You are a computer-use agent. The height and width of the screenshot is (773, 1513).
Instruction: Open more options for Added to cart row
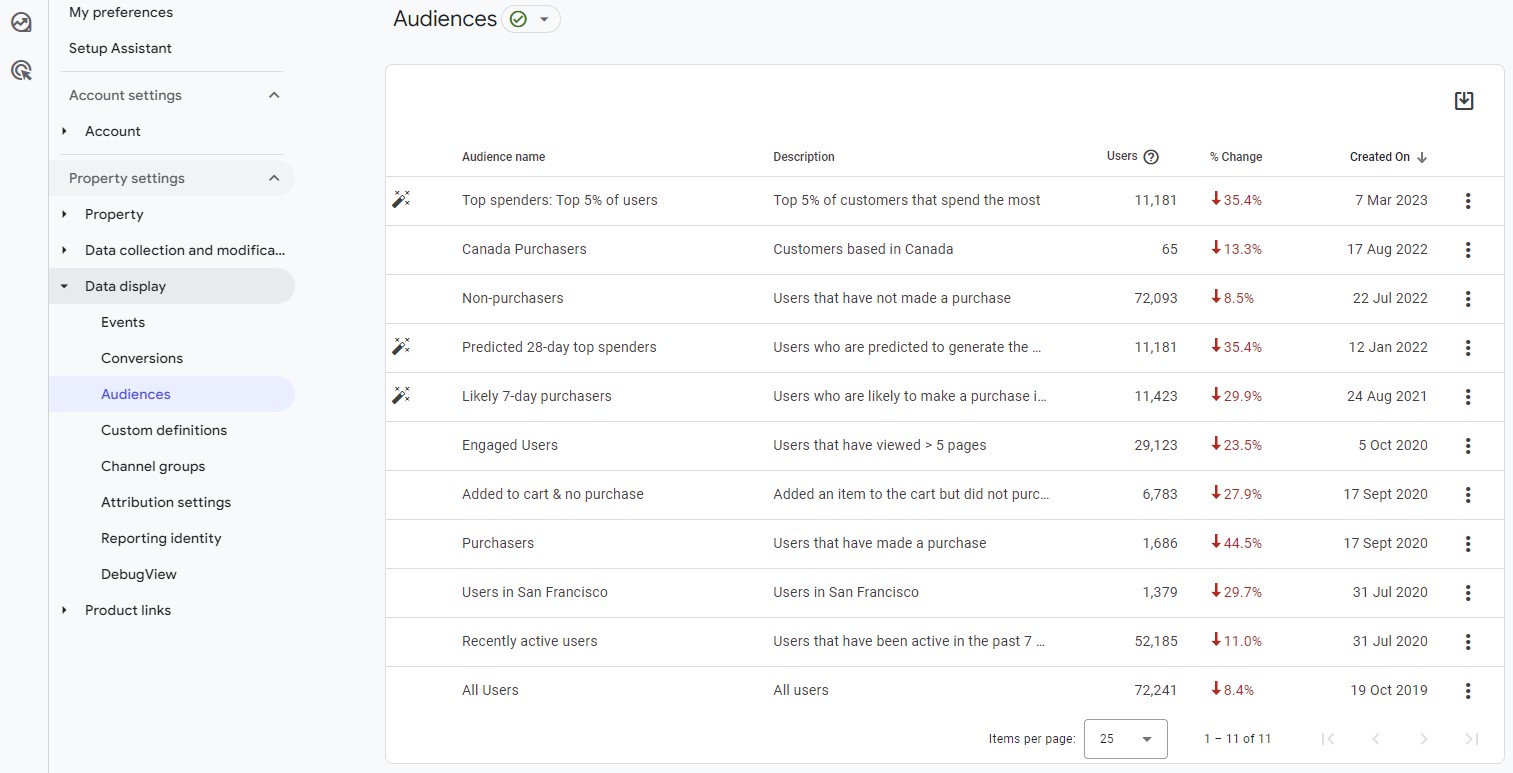pos(1468,495)
